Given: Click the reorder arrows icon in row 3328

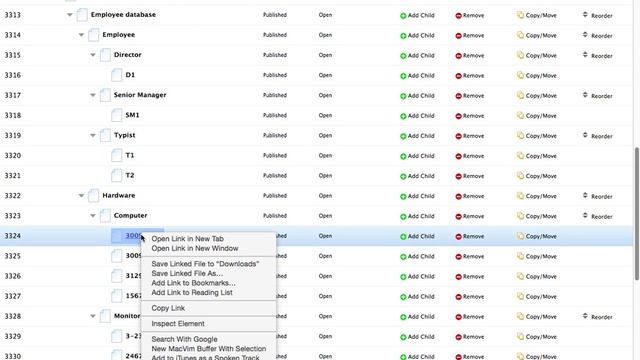Looking at the screenshot, I should click(585, 316).
